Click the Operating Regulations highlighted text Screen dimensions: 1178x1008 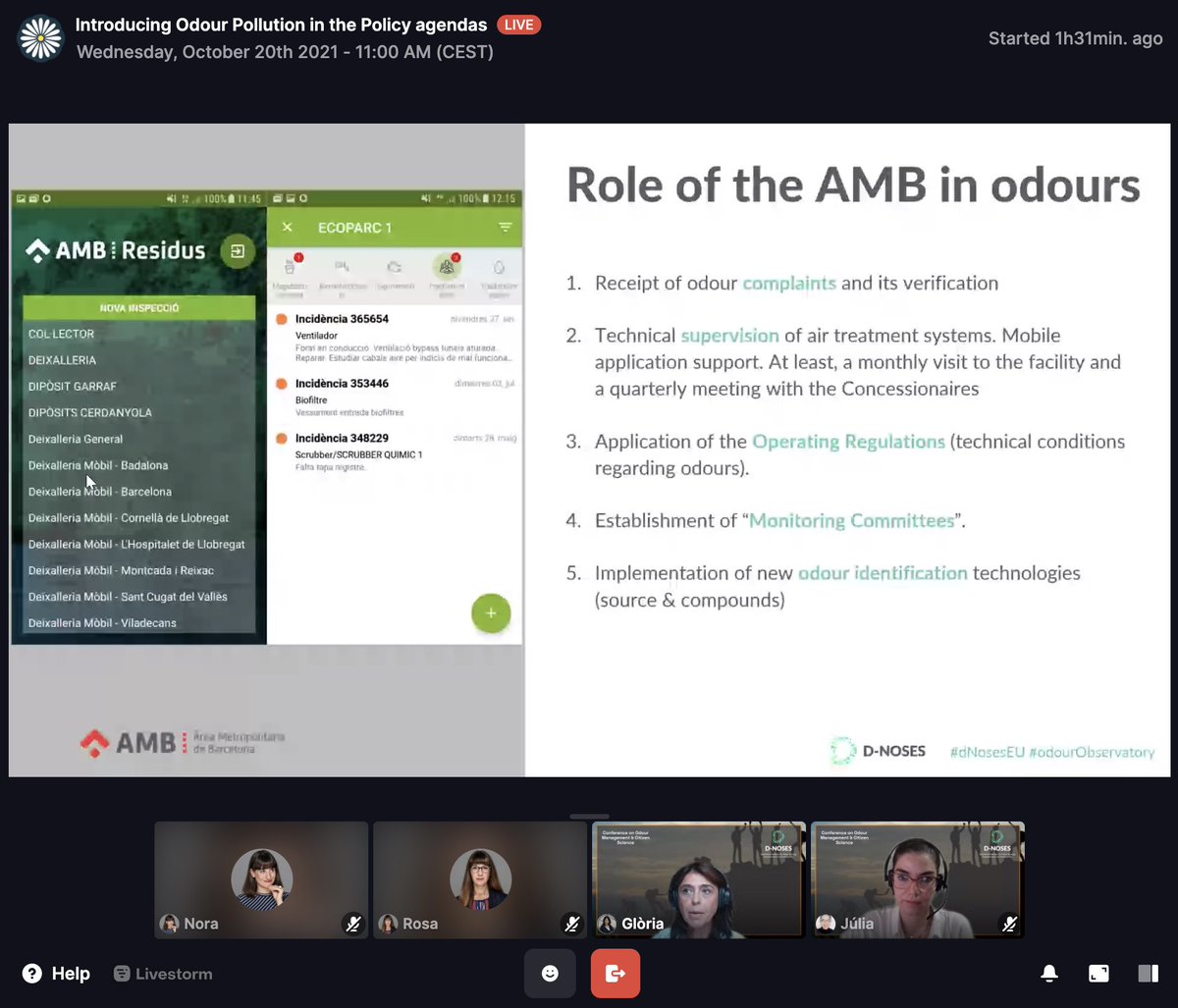pos(848,442)
